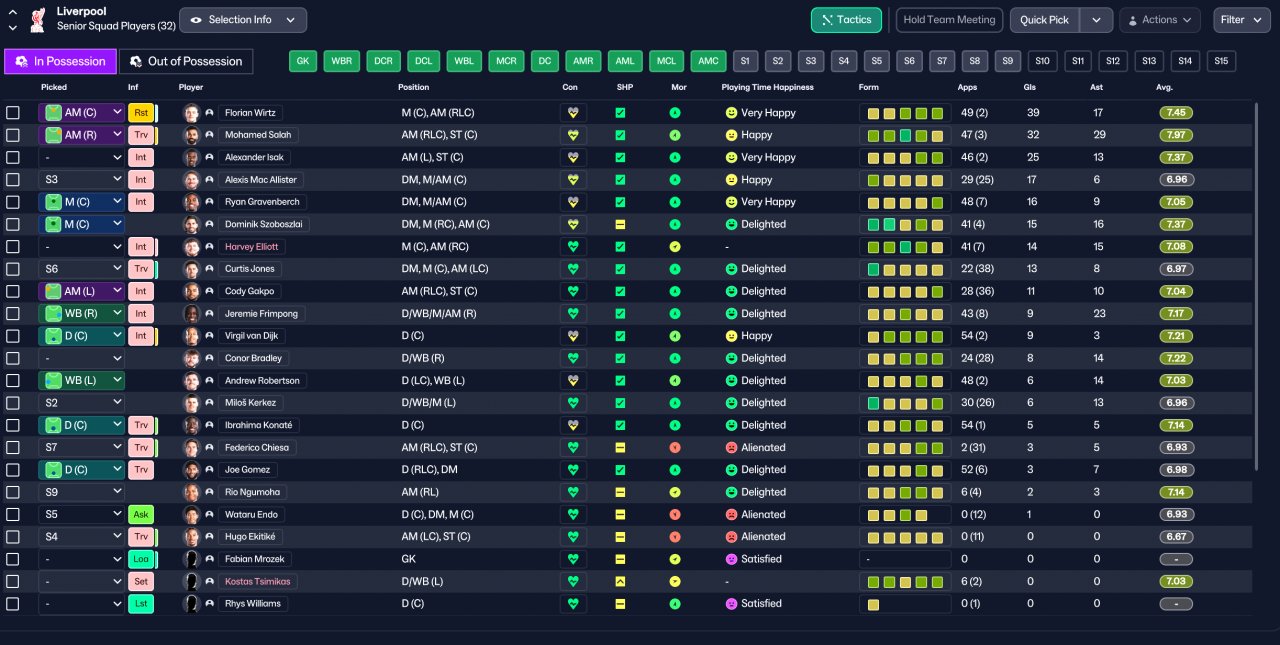Image resolution: width=1280 pixels, height=645 pixels.
Task: Open the Actions dropdown
Action: tap(1160, 20)
